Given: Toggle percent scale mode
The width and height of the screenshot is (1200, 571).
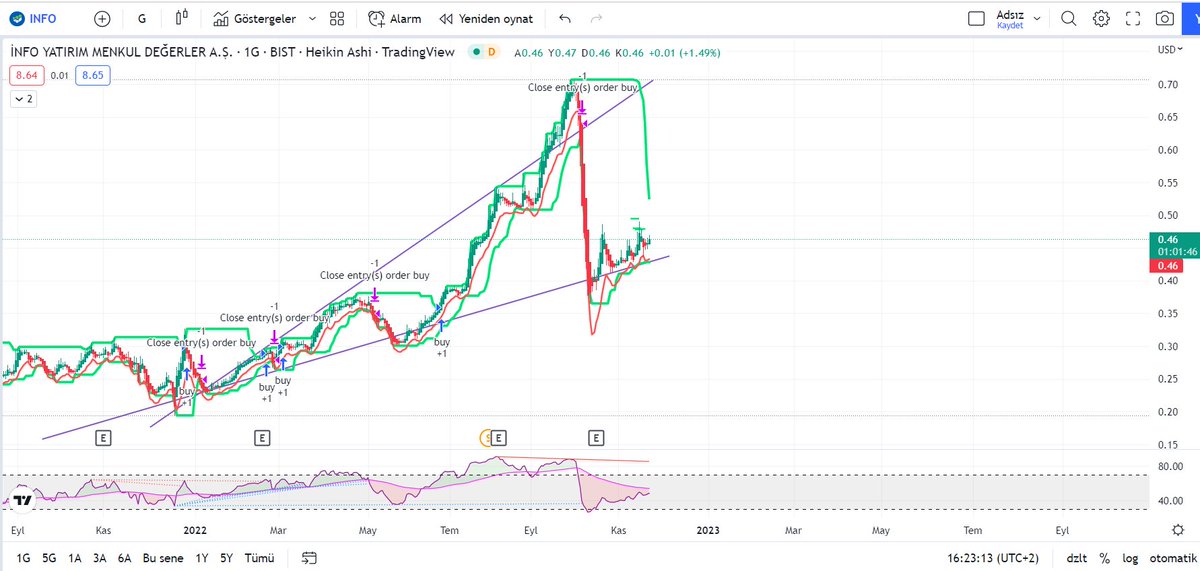Looking at the screenshot, I should pos(1104,557).
